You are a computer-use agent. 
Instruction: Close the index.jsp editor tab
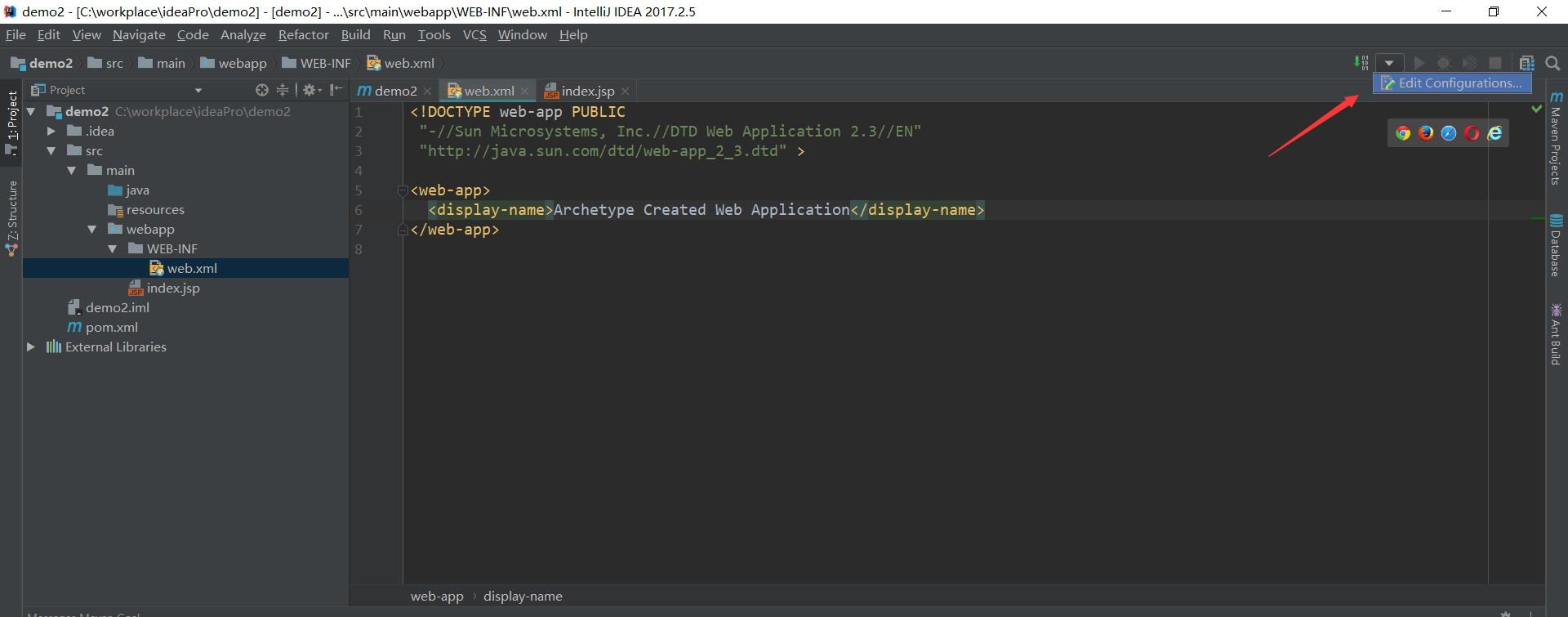[625, 91]
